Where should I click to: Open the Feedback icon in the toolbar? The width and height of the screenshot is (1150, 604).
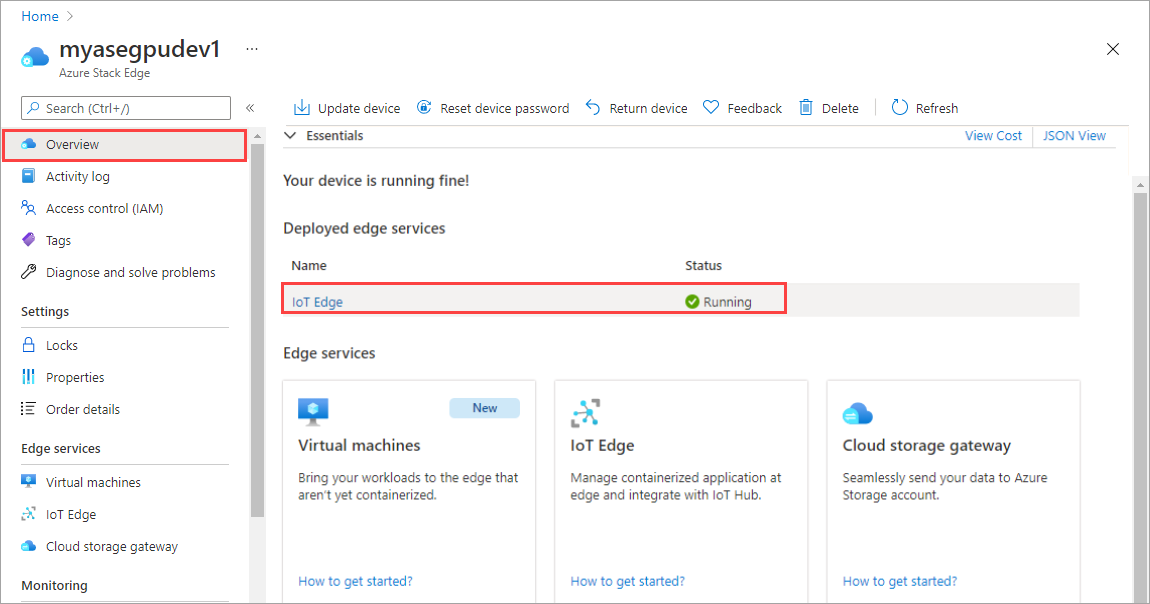[x=711, y=107]
